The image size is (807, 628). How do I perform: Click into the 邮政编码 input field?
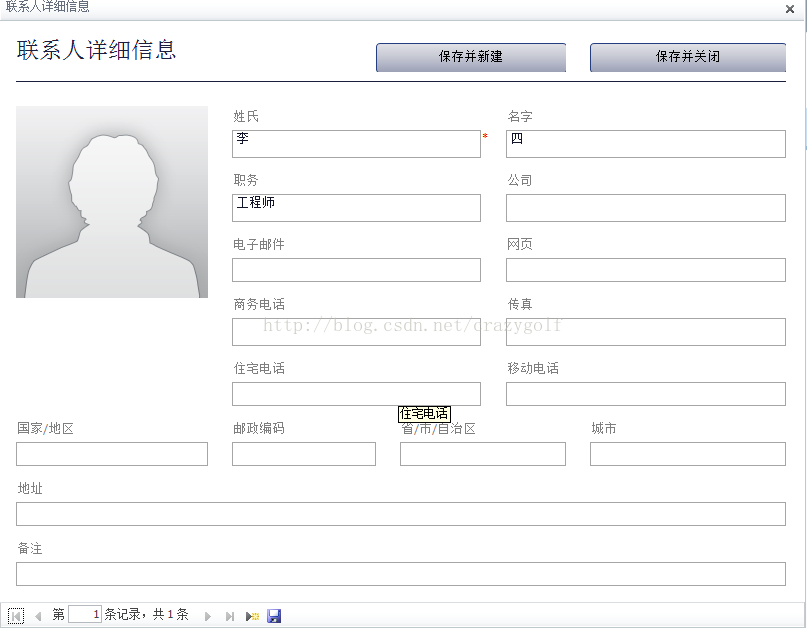tap(304, 454)
